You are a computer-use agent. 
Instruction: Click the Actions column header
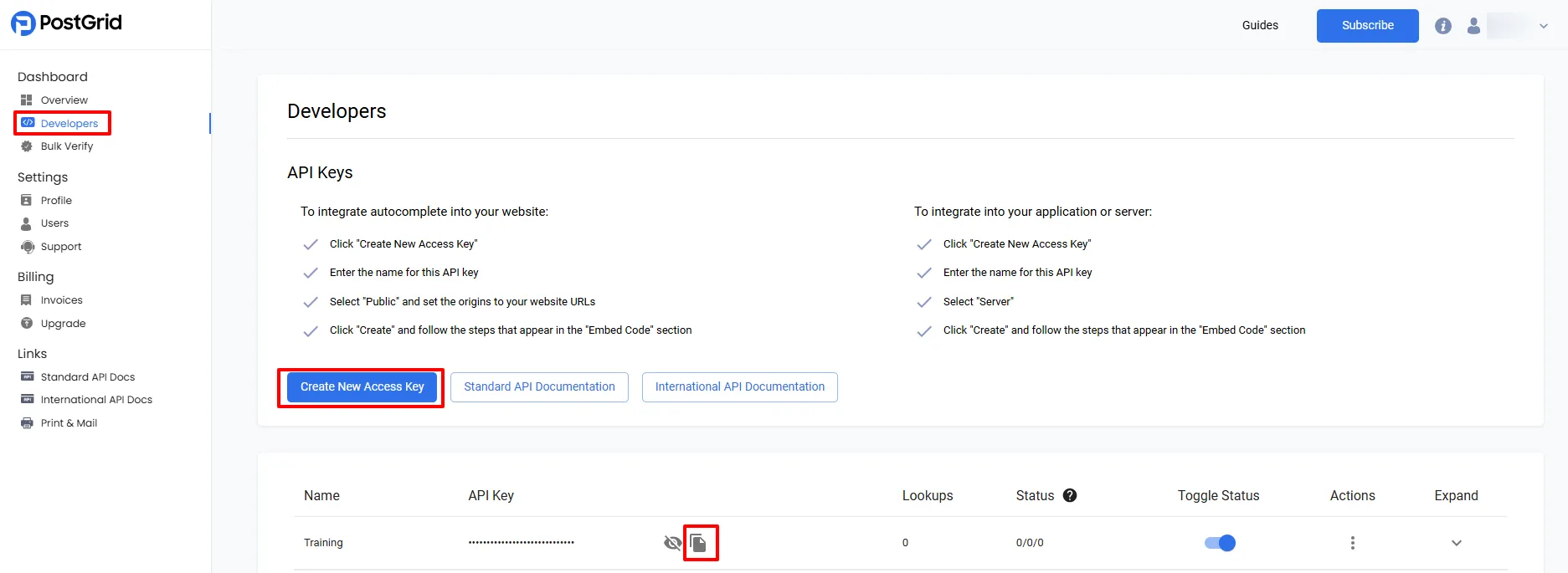(x=1352, y=496)
